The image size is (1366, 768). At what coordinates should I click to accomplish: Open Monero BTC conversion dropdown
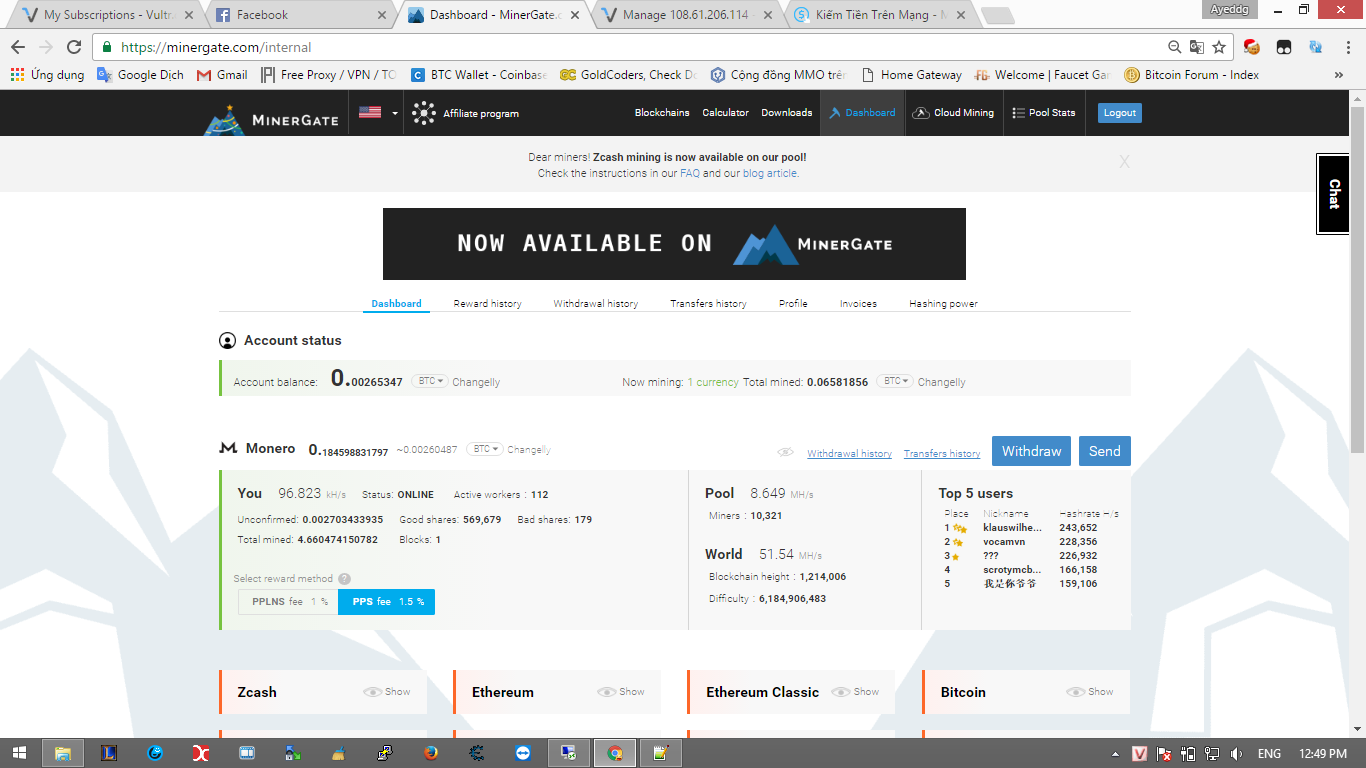pyautogui.click(x=486, y=450)
